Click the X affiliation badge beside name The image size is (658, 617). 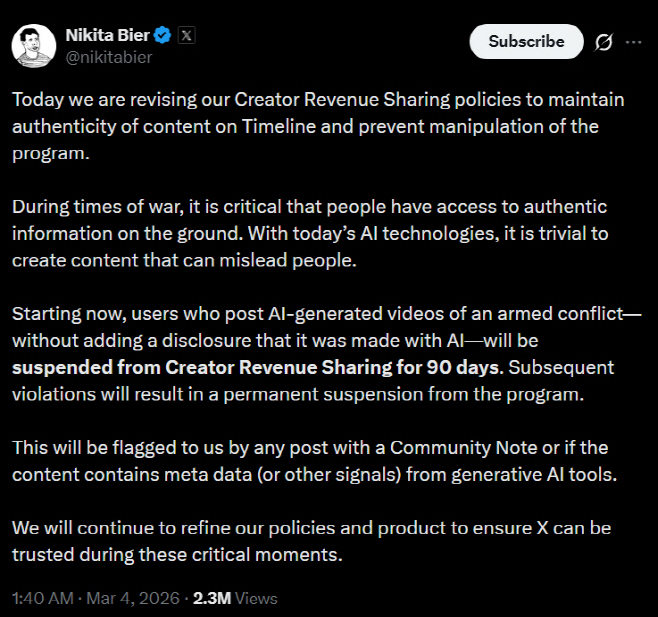(x=187, y=35)
